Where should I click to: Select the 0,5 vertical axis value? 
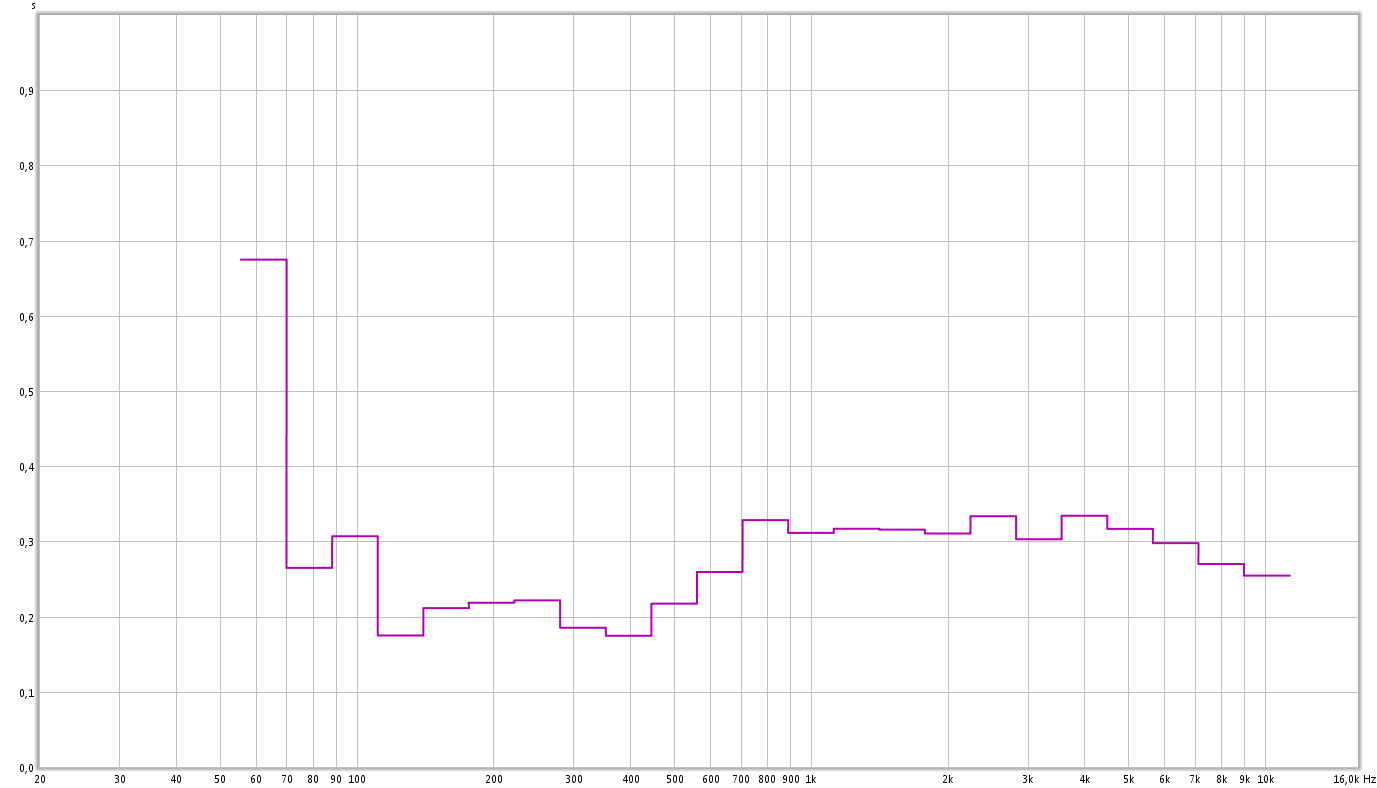(x=26, y=392)
